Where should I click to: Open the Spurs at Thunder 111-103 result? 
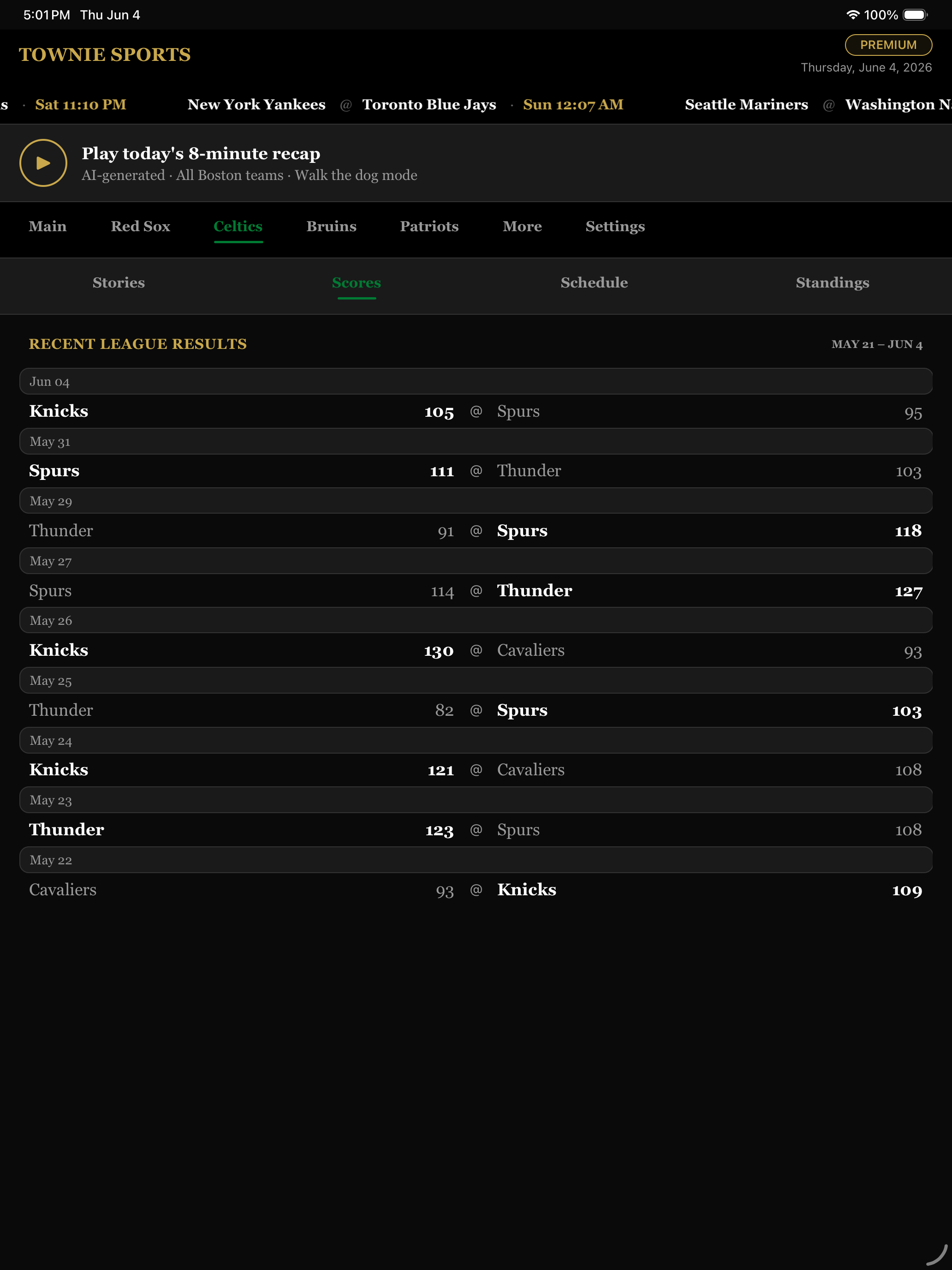(x=476, y=471)
